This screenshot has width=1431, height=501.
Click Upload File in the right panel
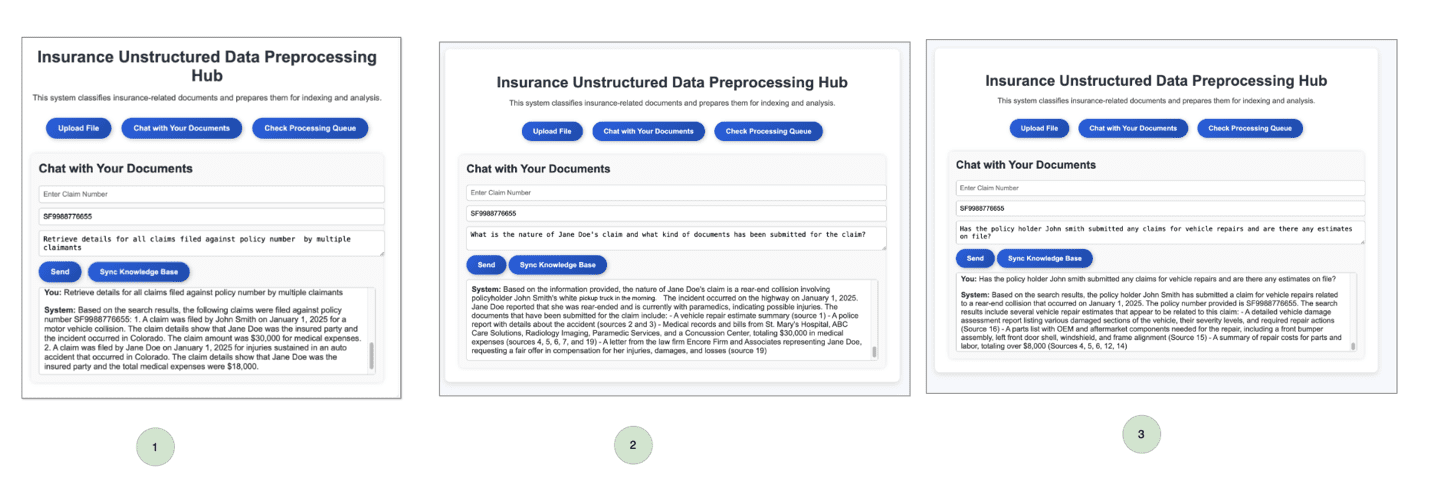1040,128
